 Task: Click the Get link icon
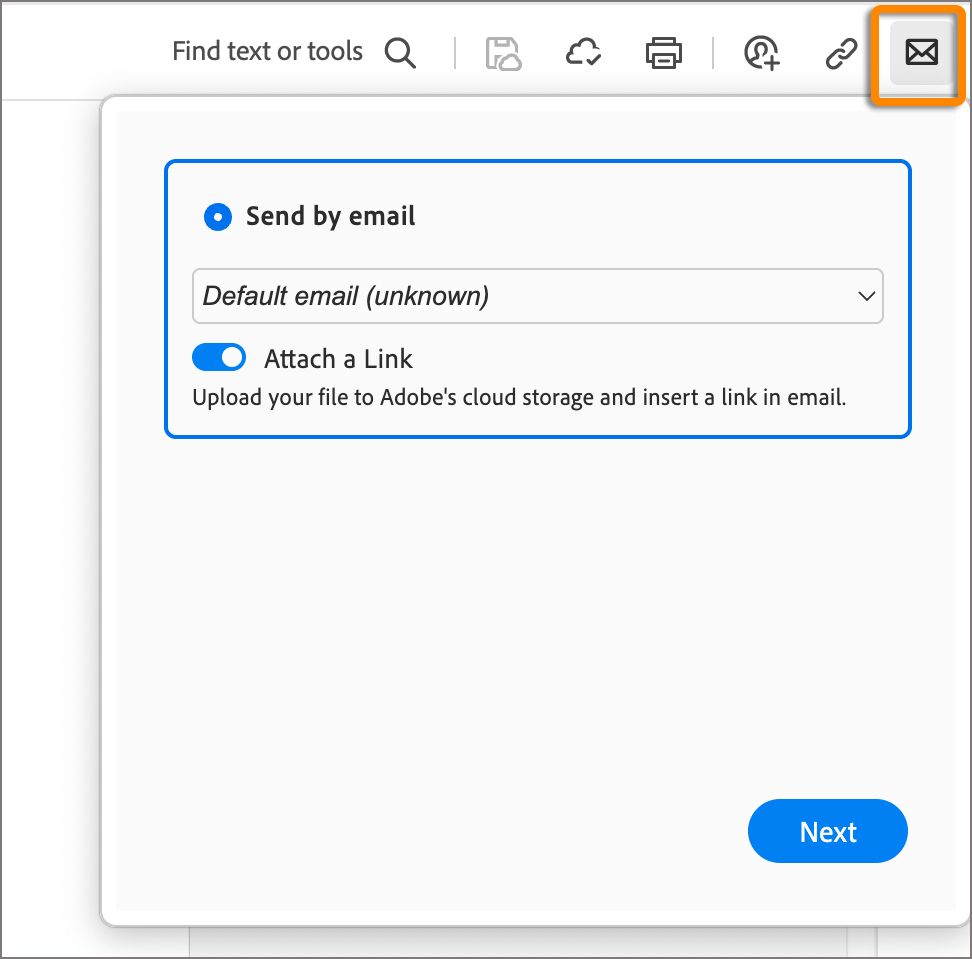click(840, 52)
